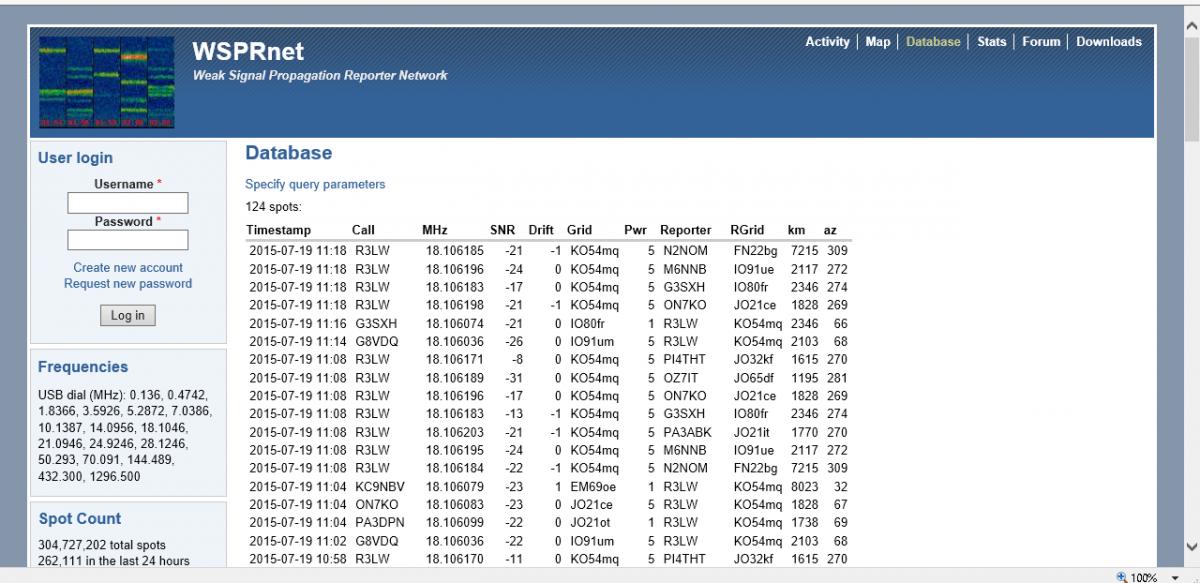Click the WSPRnet waterfall logo image
This screenshot has width=1200, height=583.
pyautogui.click(x=108, y=82)
